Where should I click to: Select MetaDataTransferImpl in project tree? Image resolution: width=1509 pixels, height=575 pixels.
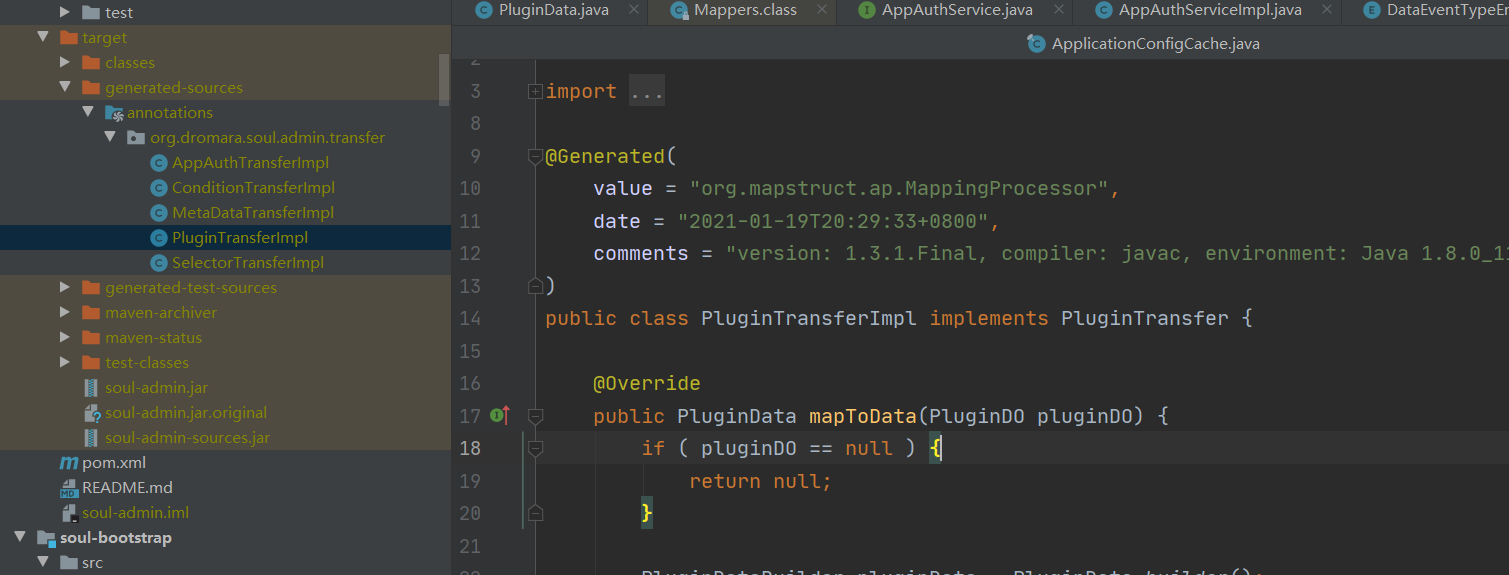pos(253,212)
